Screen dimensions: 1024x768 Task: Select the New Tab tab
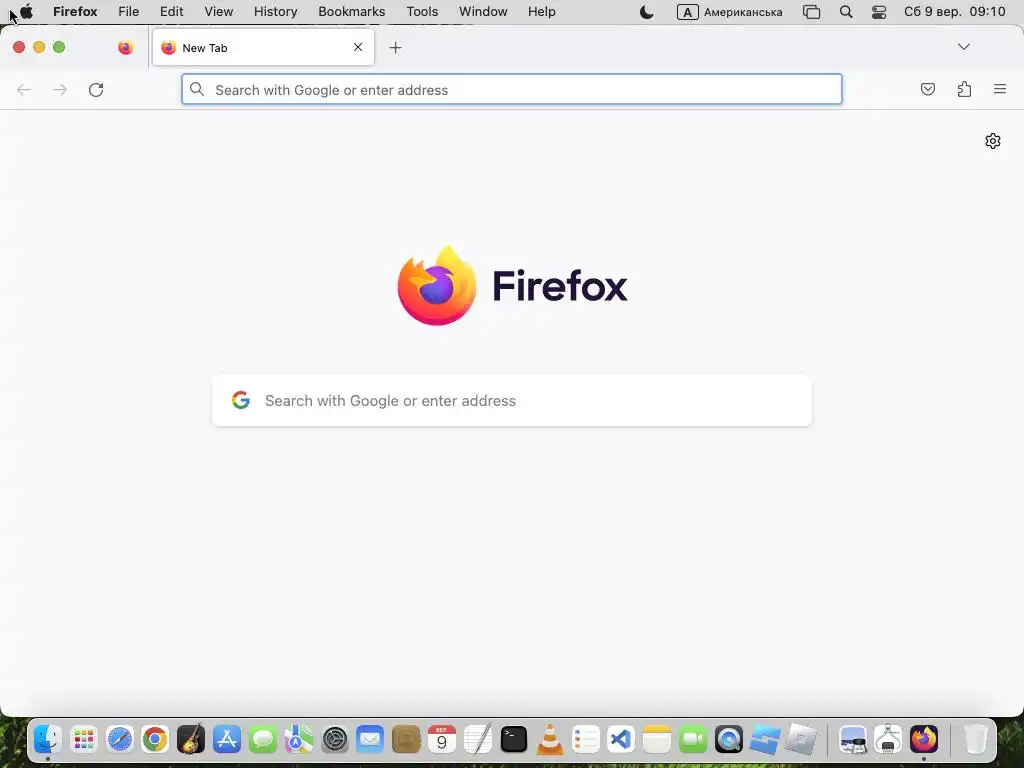click(x=263, y=47)
